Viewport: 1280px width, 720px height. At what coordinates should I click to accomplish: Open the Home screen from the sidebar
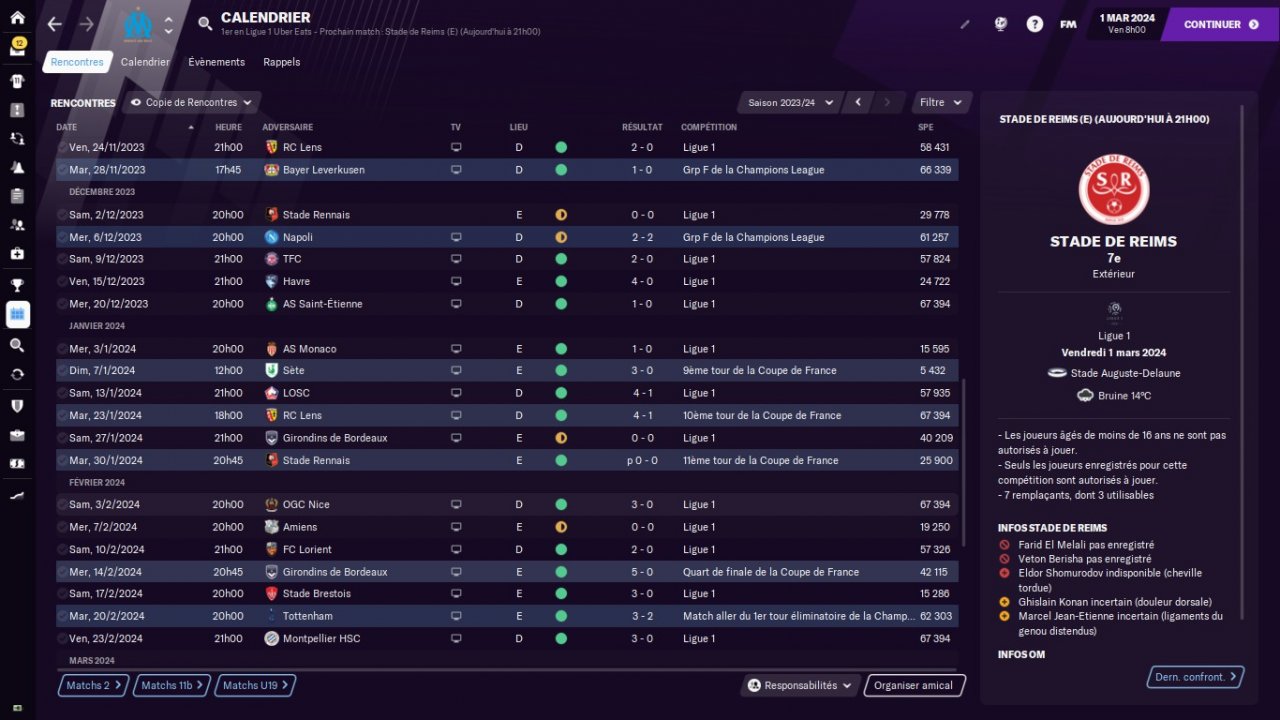(17, 17)
